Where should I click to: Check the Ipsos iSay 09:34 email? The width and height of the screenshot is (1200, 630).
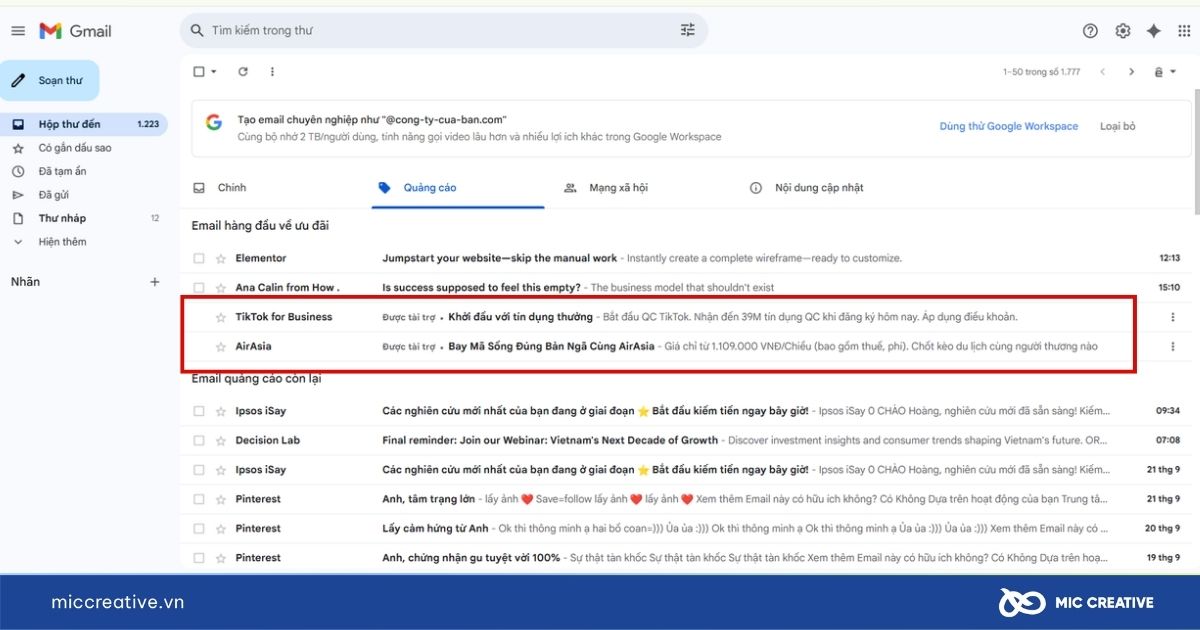198,411
